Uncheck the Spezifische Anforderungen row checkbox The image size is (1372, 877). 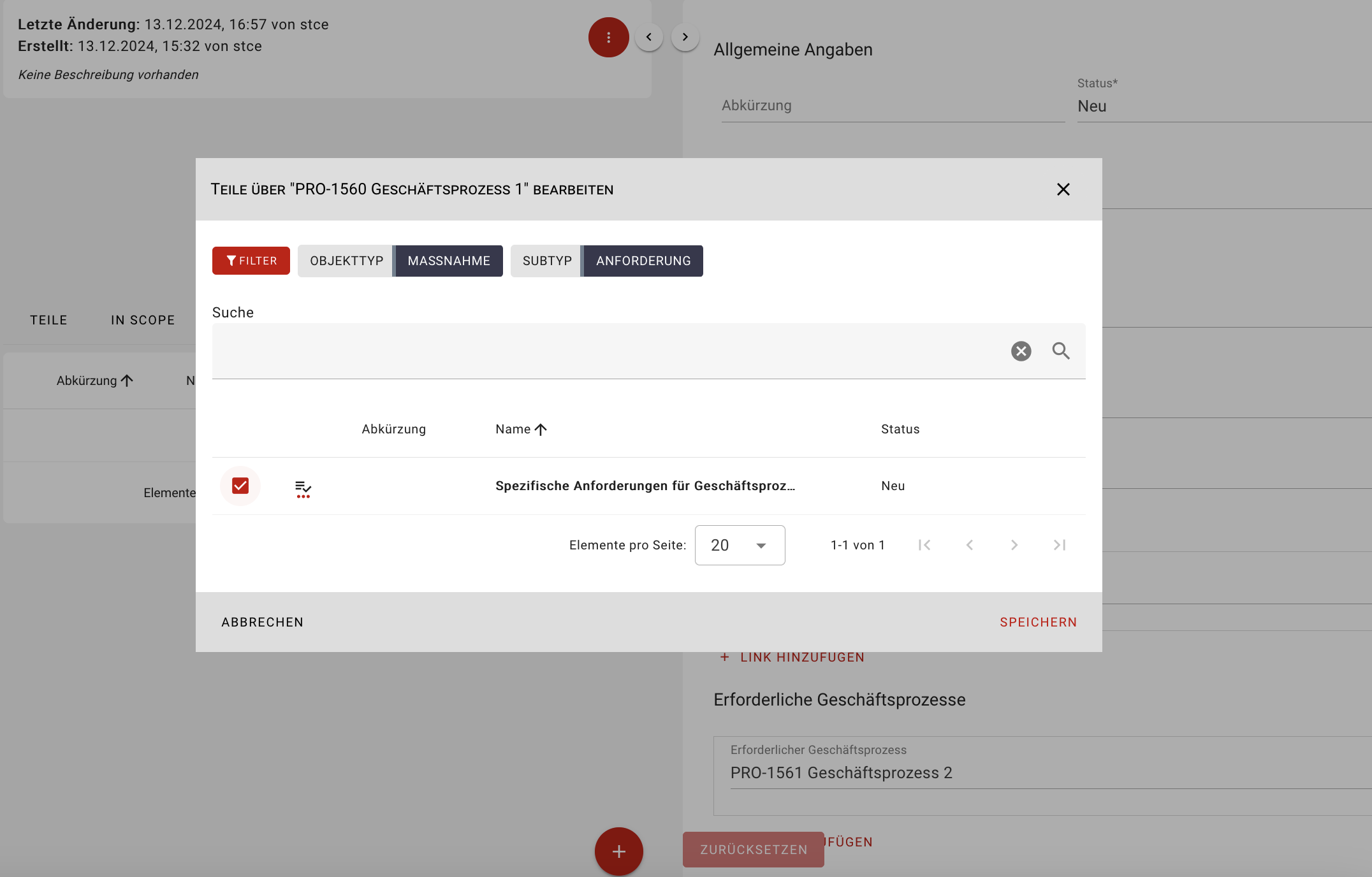coord(240,486)
